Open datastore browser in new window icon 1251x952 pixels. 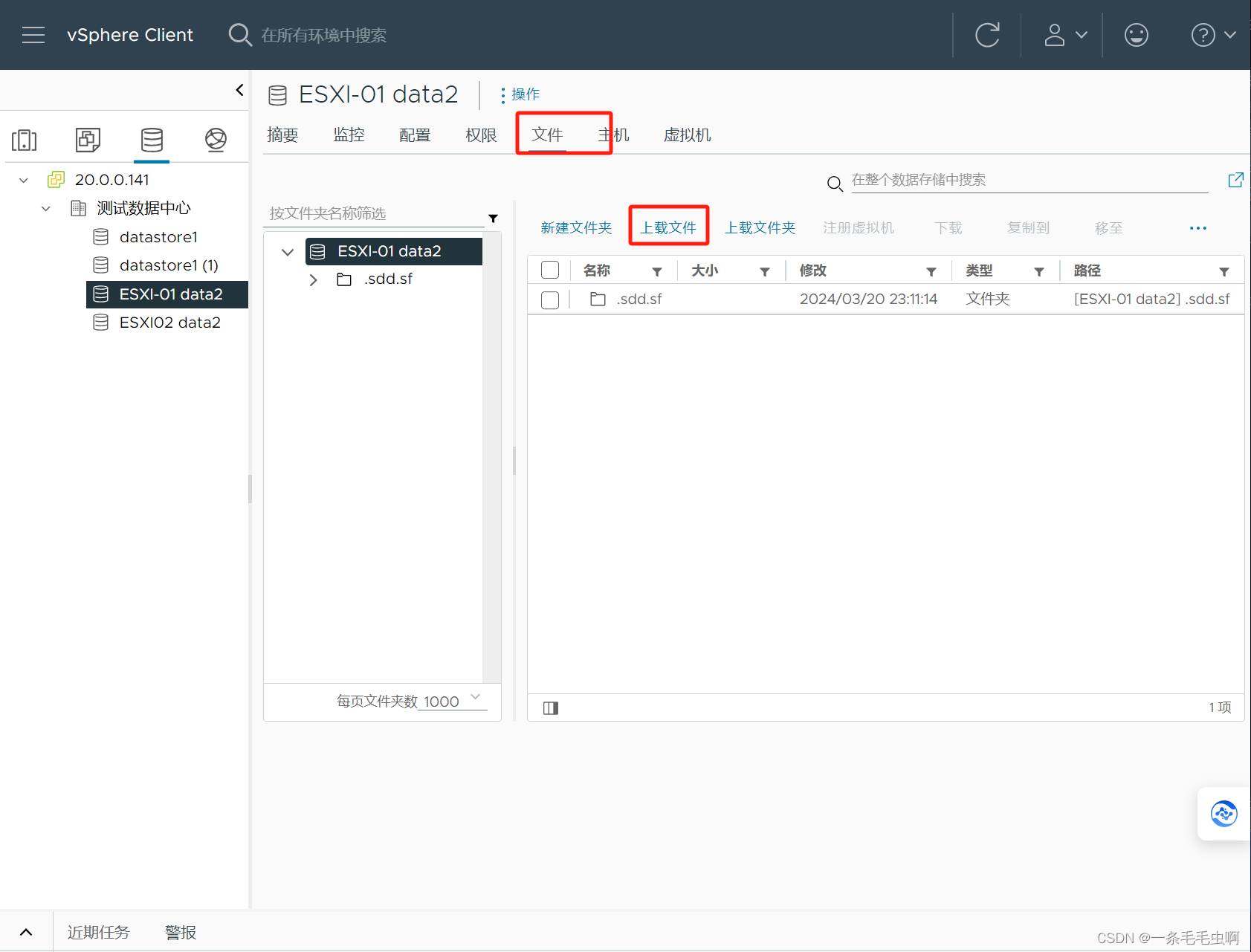(x=1235, y=180)
